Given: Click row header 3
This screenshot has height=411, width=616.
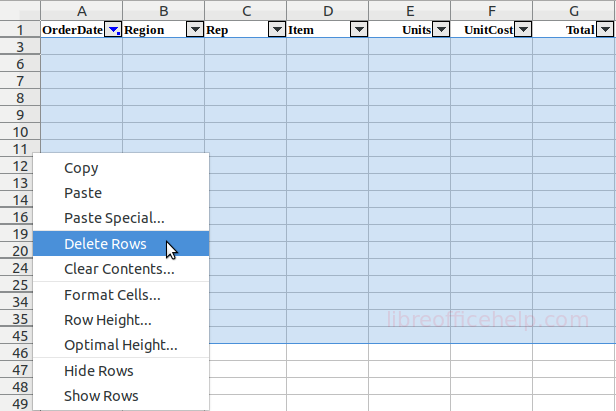Looking at the screenshot, I should pos(20,47).
